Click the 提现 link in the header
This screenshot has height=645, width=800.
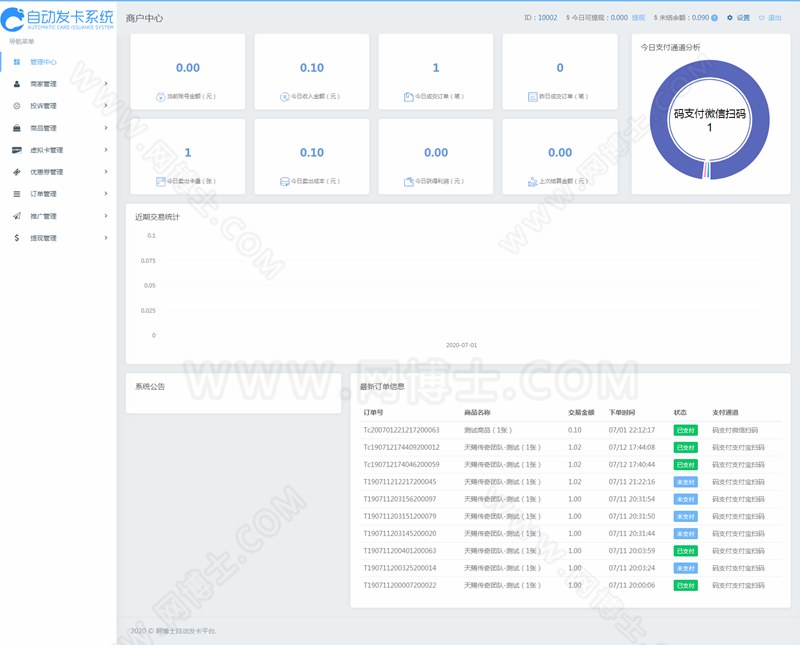click(638, 18)
